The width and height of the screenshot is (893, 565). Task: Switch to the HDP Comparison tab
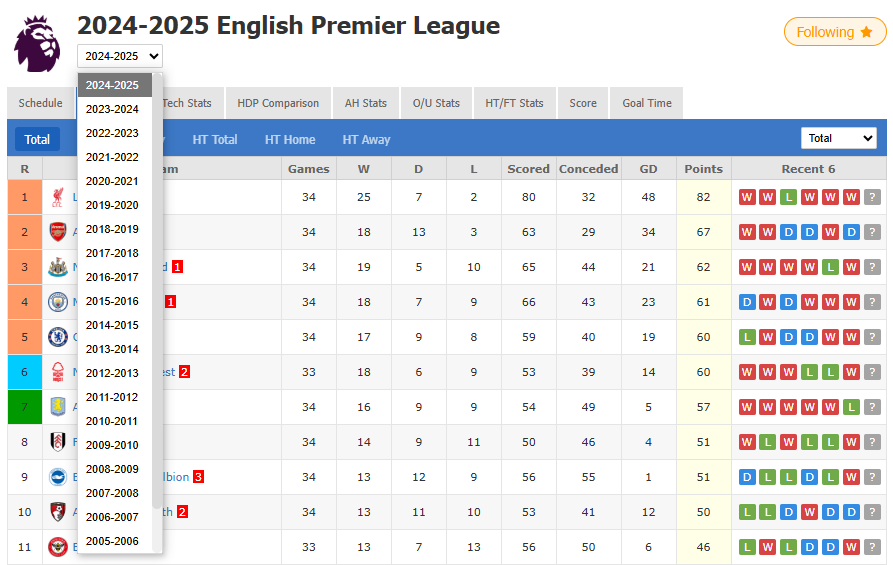click(x=278, y=103)
